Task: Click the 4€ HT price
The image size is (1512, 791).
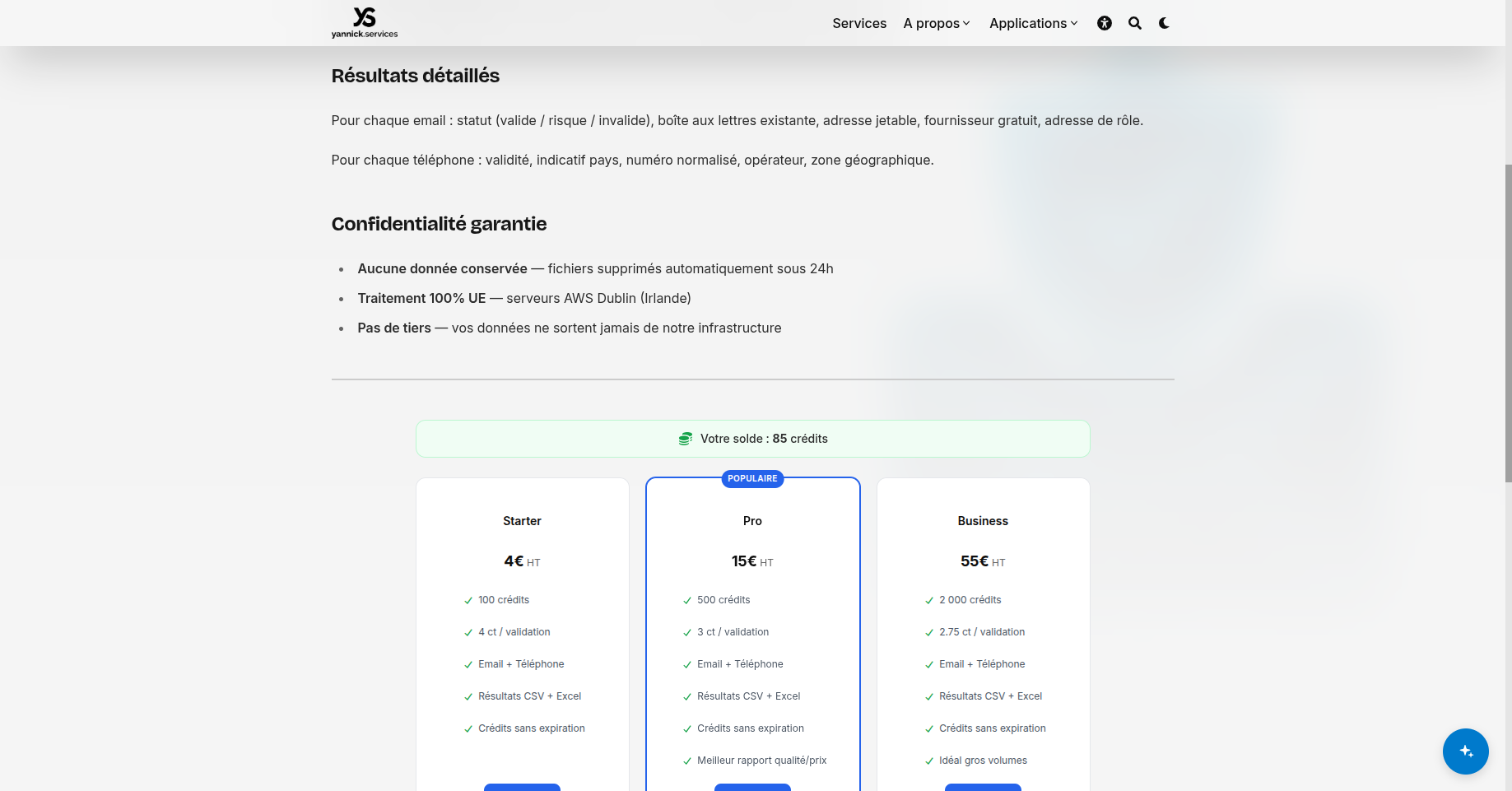Action: click(522, 561)
